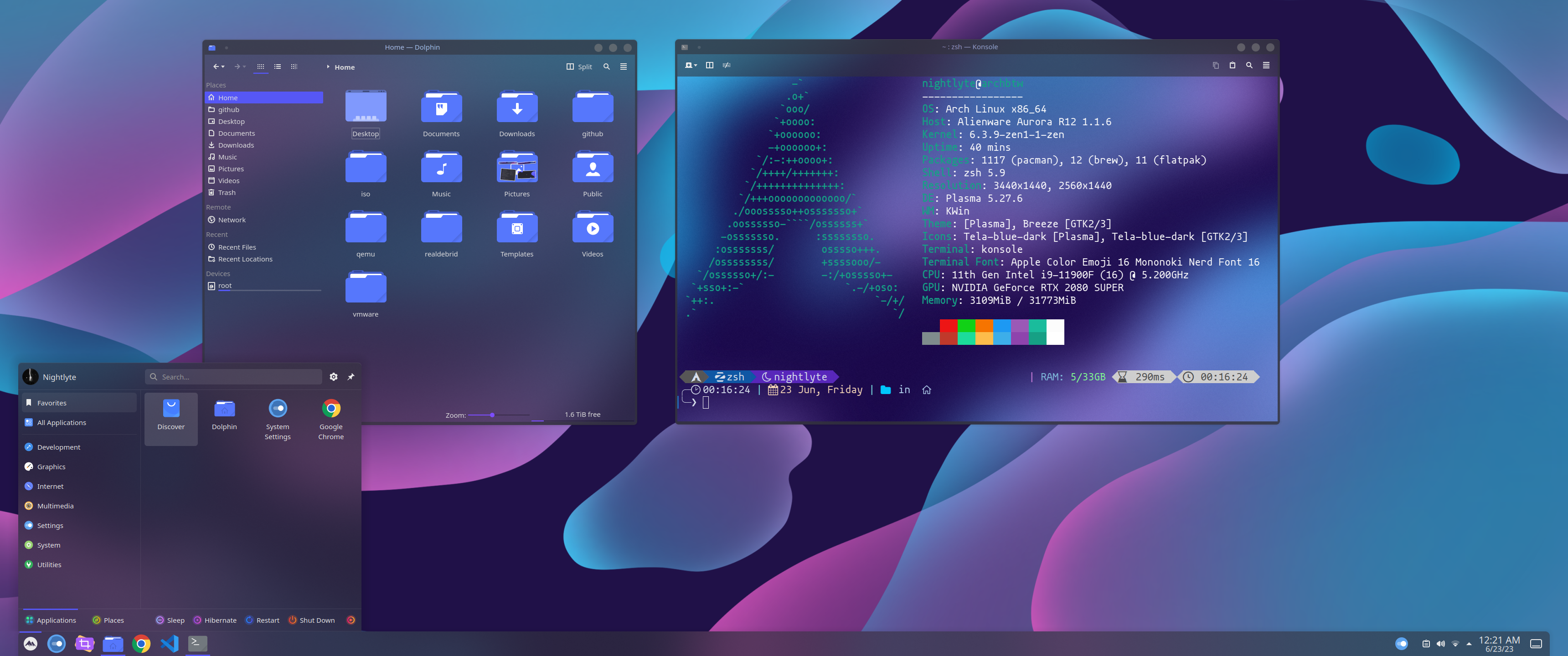Image resolution: width=1568 pixels, height=656 pixels.
Task: Open the volume control in system tray
Action: pyautogui.click(x=1441, y=644)
